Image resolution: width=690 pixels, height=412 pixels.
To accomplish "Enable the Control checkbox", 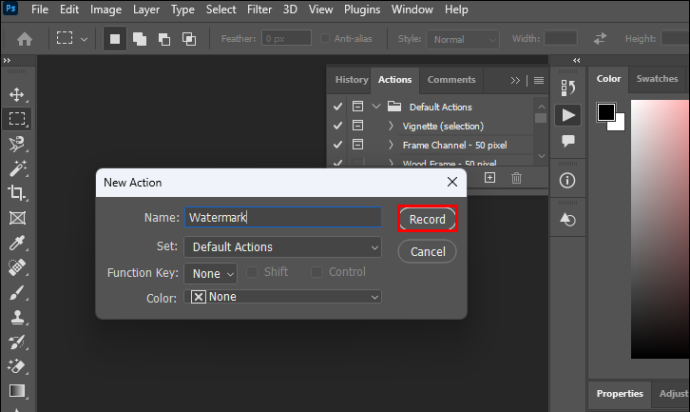I will pyautogui.click(x=316, y=272).
